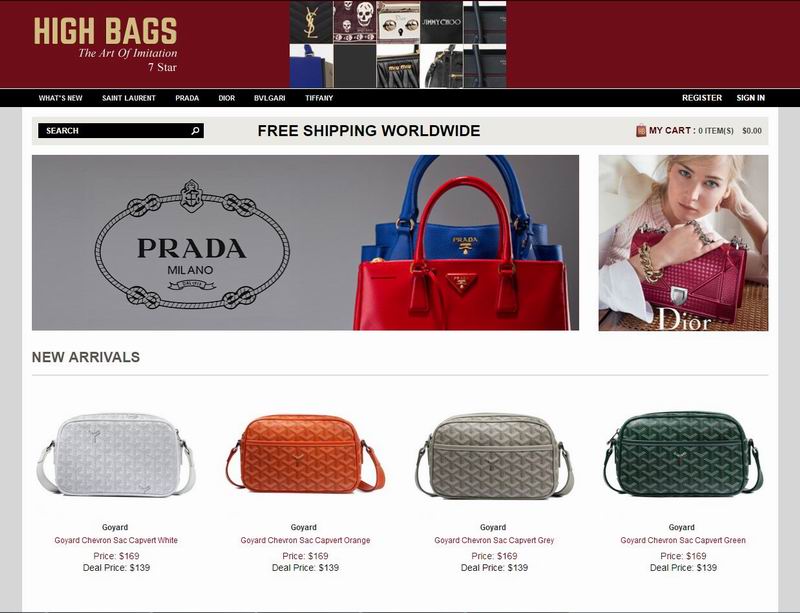The width and height of the screenshot is (800, 613).
Task: Click the Register link
Action: pyautogui.click(x=702, y=98)
